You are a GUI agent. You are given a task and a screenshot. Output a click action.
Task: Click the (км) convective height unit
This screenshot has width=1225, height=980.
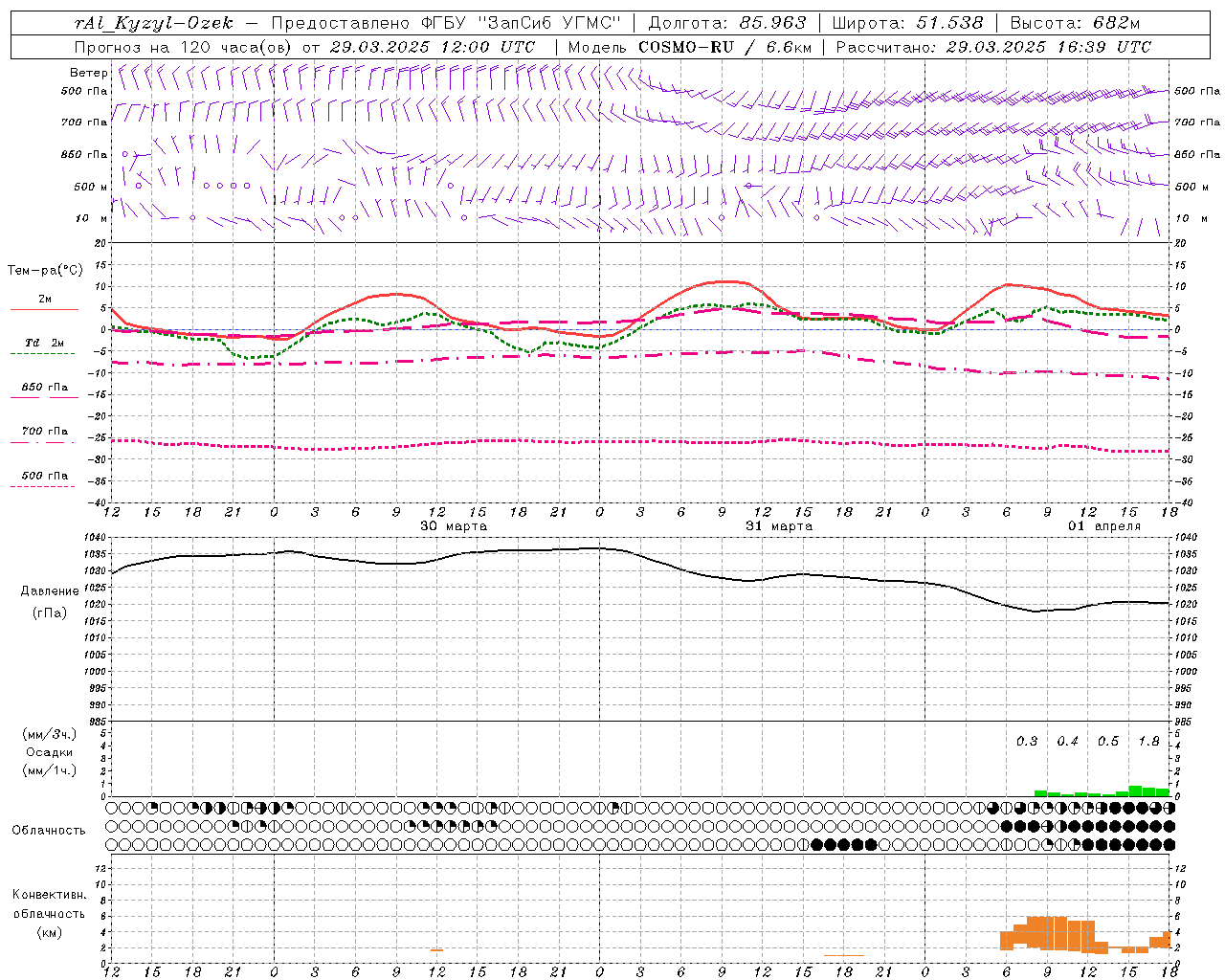pos(49,932)
